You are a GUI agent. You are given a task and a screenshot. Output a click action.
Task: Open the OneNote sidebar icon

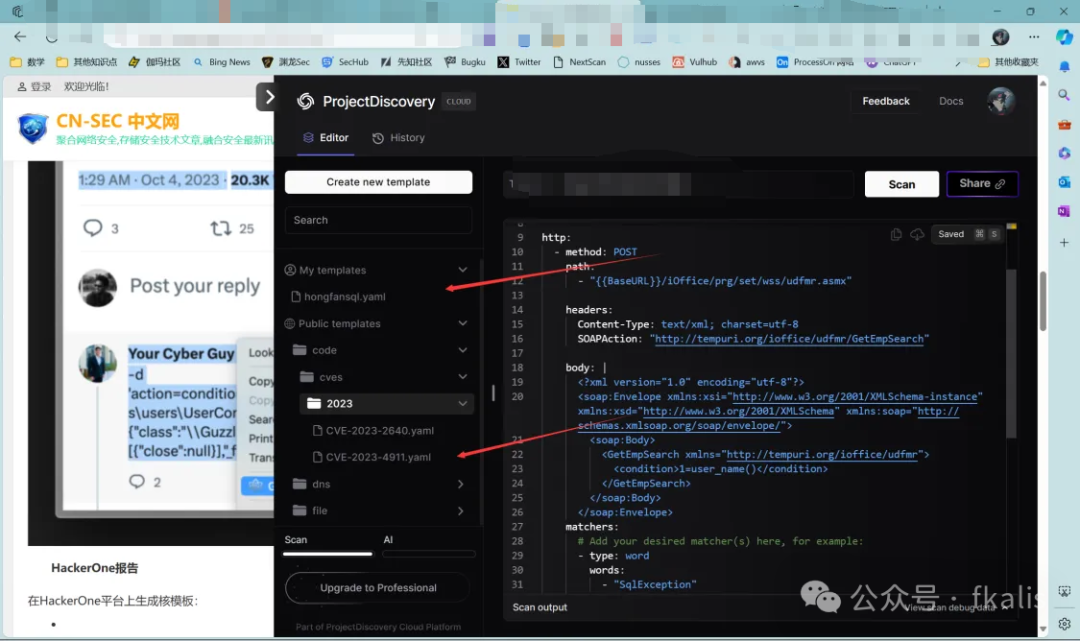[x=1064, y=211]
